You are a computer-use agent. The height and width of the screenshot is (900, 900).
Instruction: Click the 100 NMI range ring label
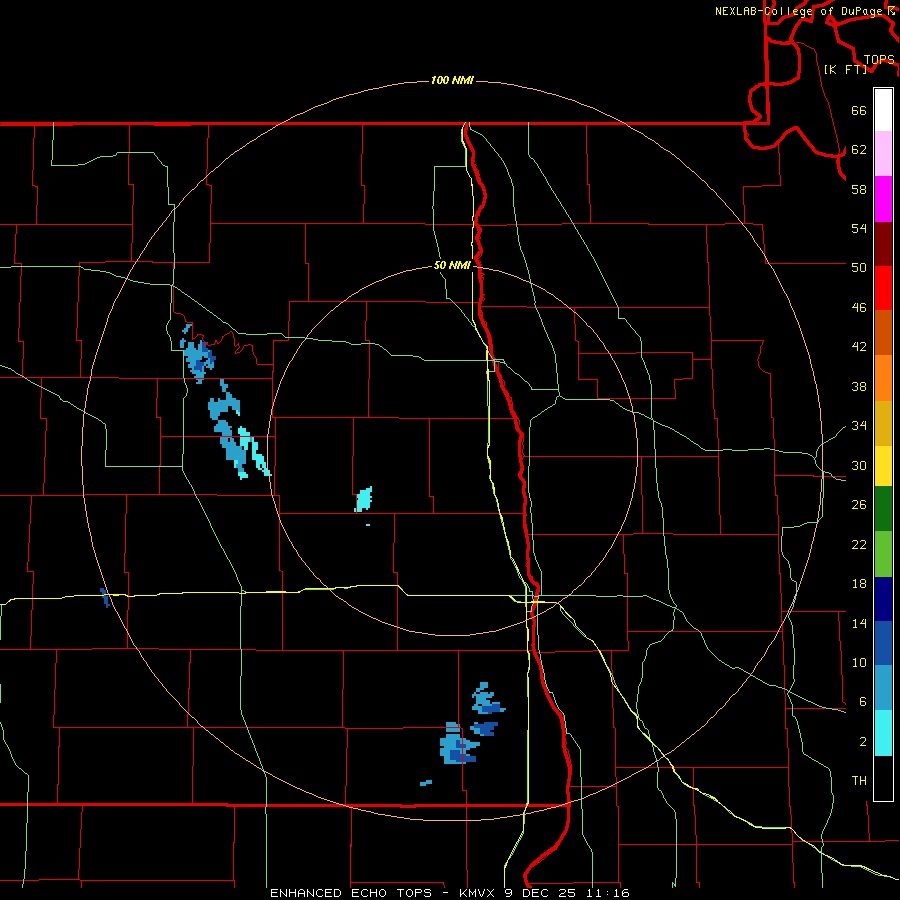[452, 80]
